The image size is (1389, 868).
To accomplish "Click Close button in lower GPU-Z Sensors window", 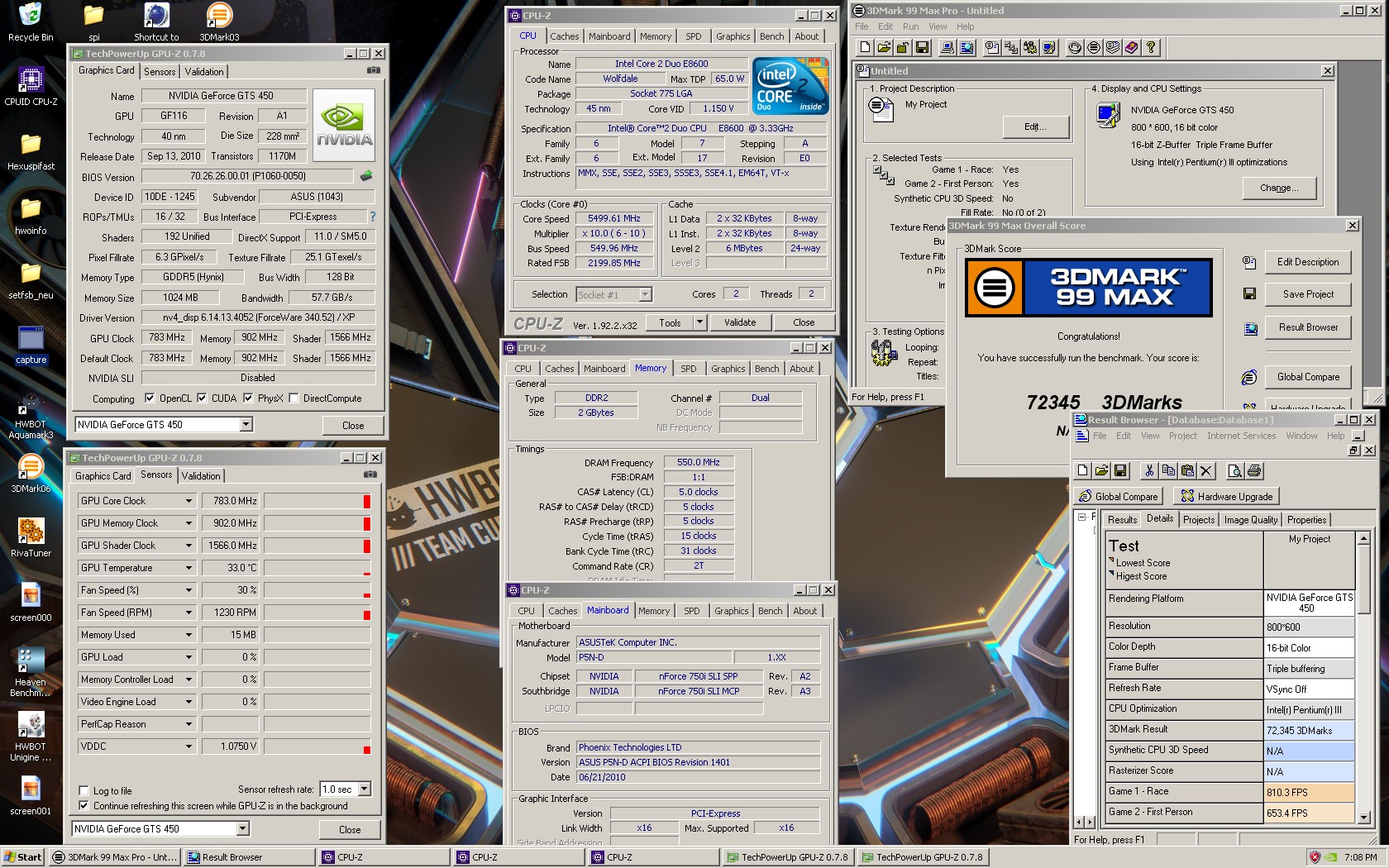I will (350, 829).
